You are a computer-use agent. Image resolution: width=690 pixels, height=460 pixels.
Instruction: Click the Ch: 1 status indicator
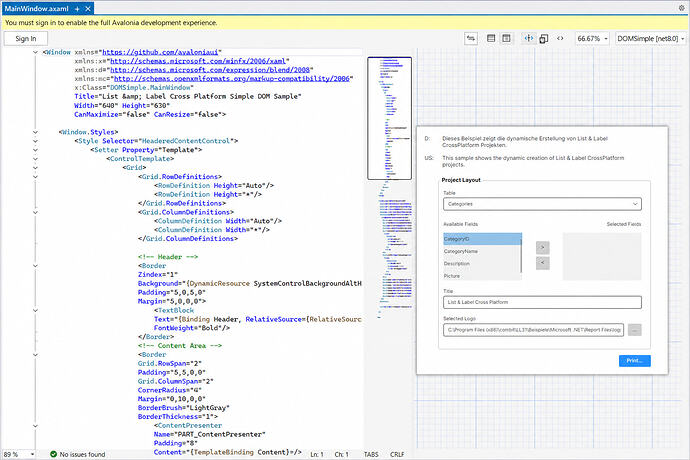point(341,454)
